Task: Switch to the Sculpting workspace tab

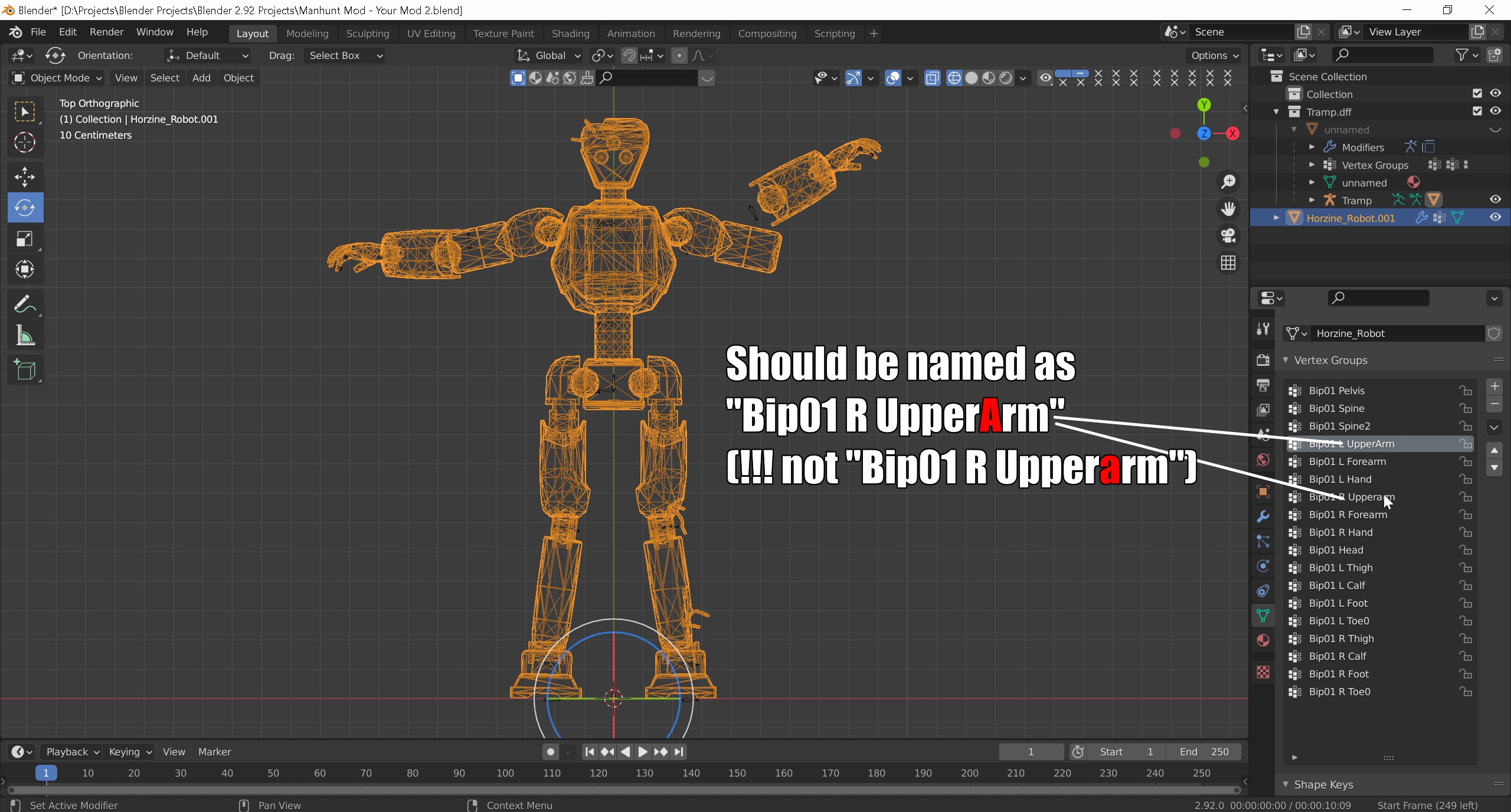Action: 367,34
